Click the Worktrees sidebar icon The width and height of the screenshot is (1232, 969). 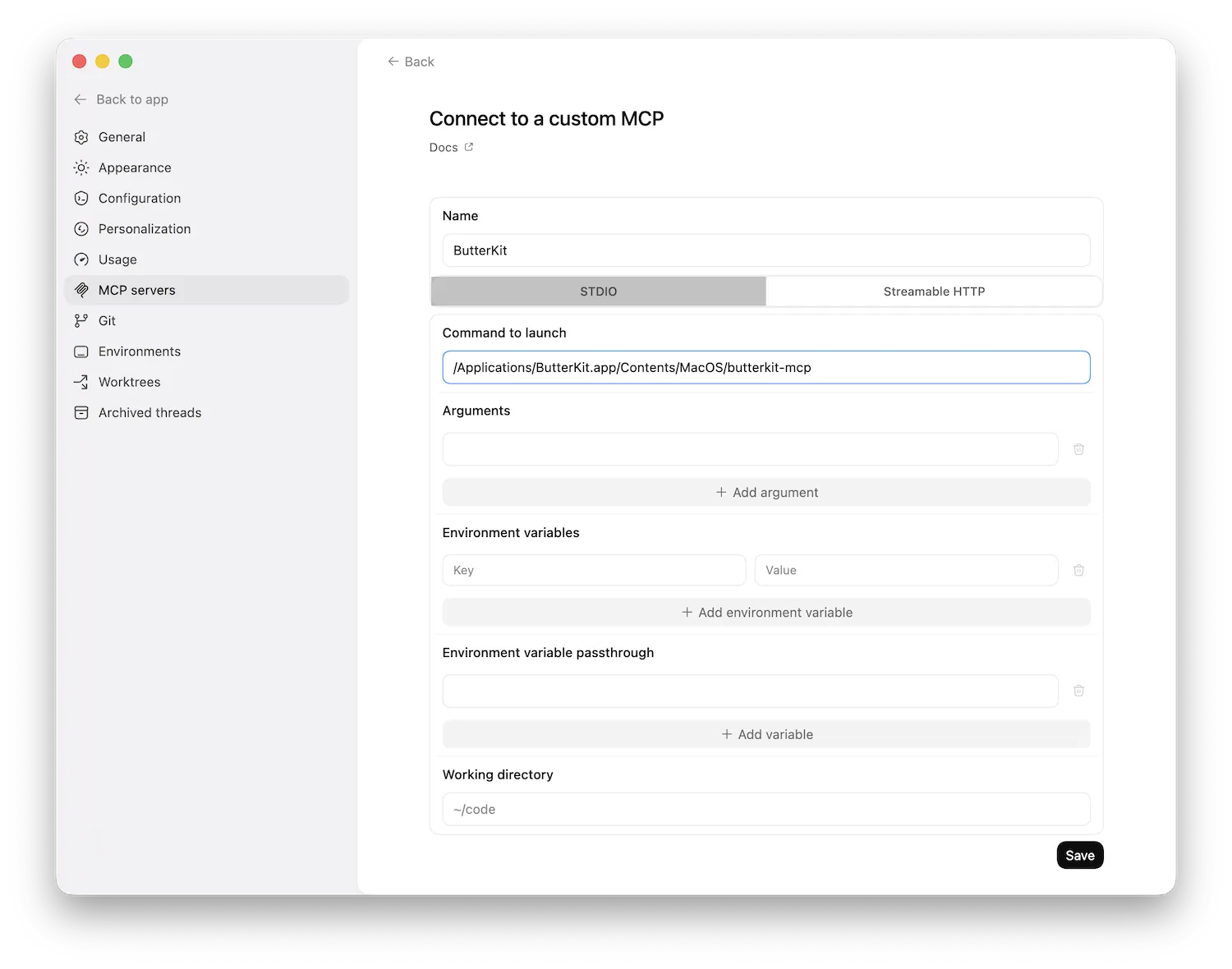[80, 382]
